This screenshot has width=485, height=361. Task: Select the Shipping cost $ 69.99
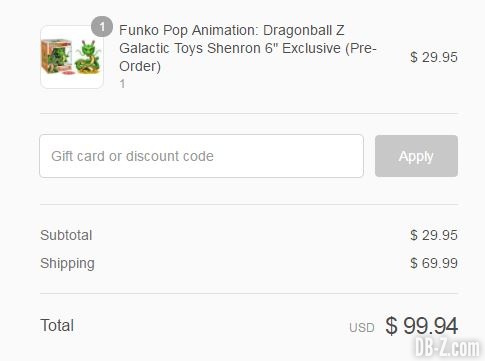tap(434, 263)
